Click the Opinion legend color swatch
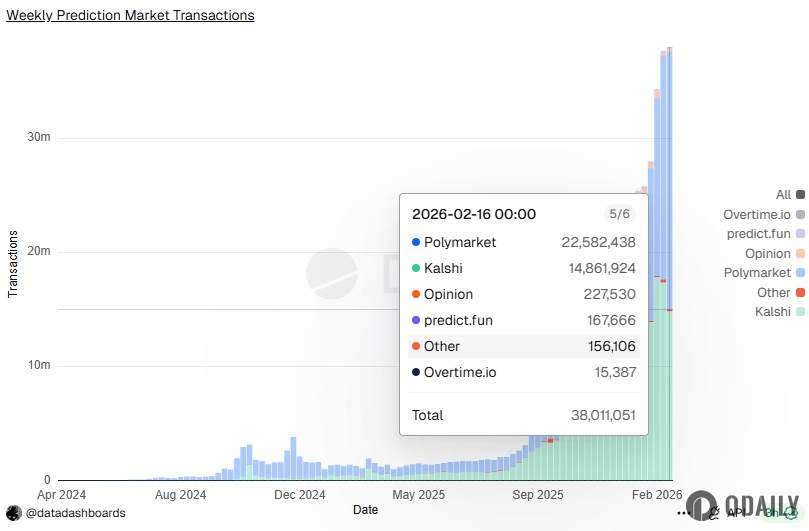Screen dimensions: 809x531 pyautogui.click(x=800, y=254)
